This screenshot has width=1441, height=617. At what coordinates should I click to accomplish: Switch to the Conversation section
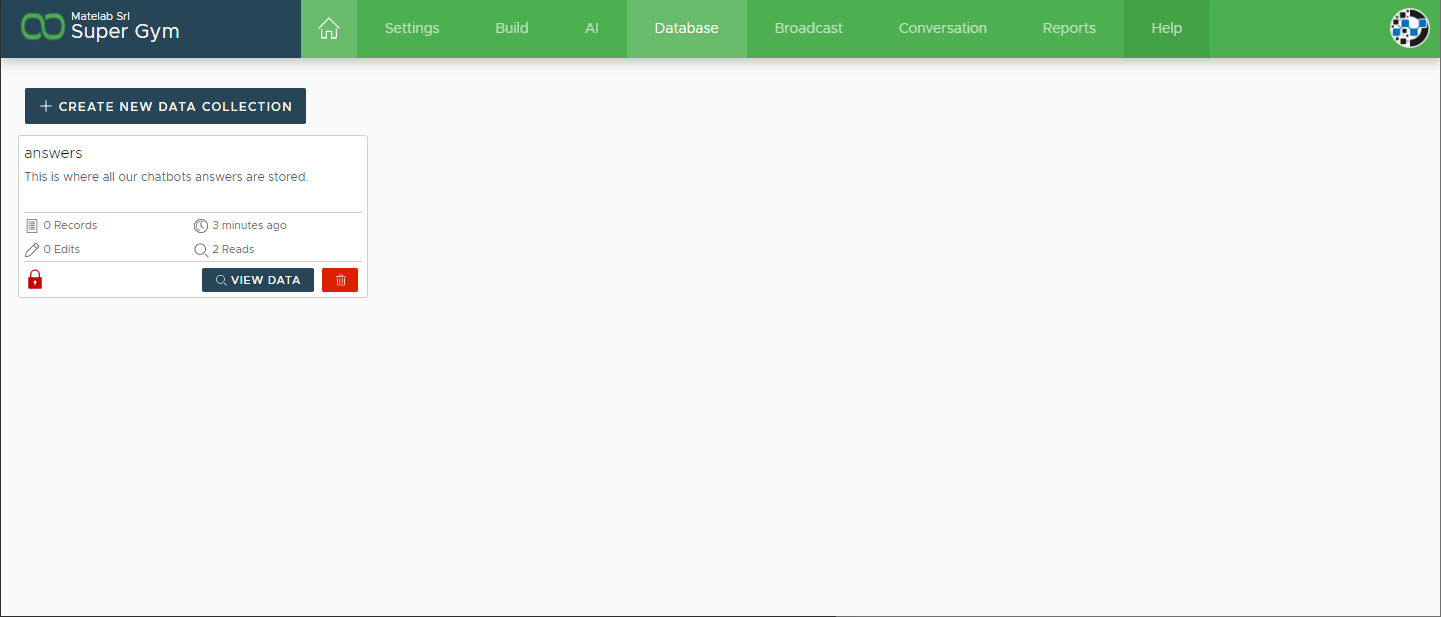(942, 29)
